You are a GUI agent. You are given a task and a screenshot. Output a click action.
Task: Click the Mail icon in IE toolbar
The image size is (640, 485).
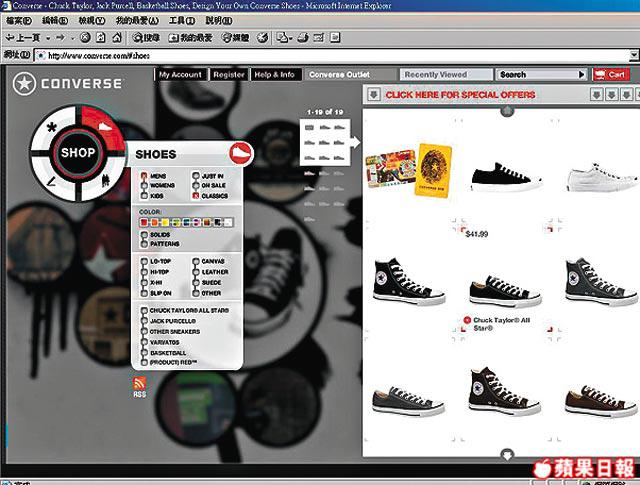click(284, 38)
